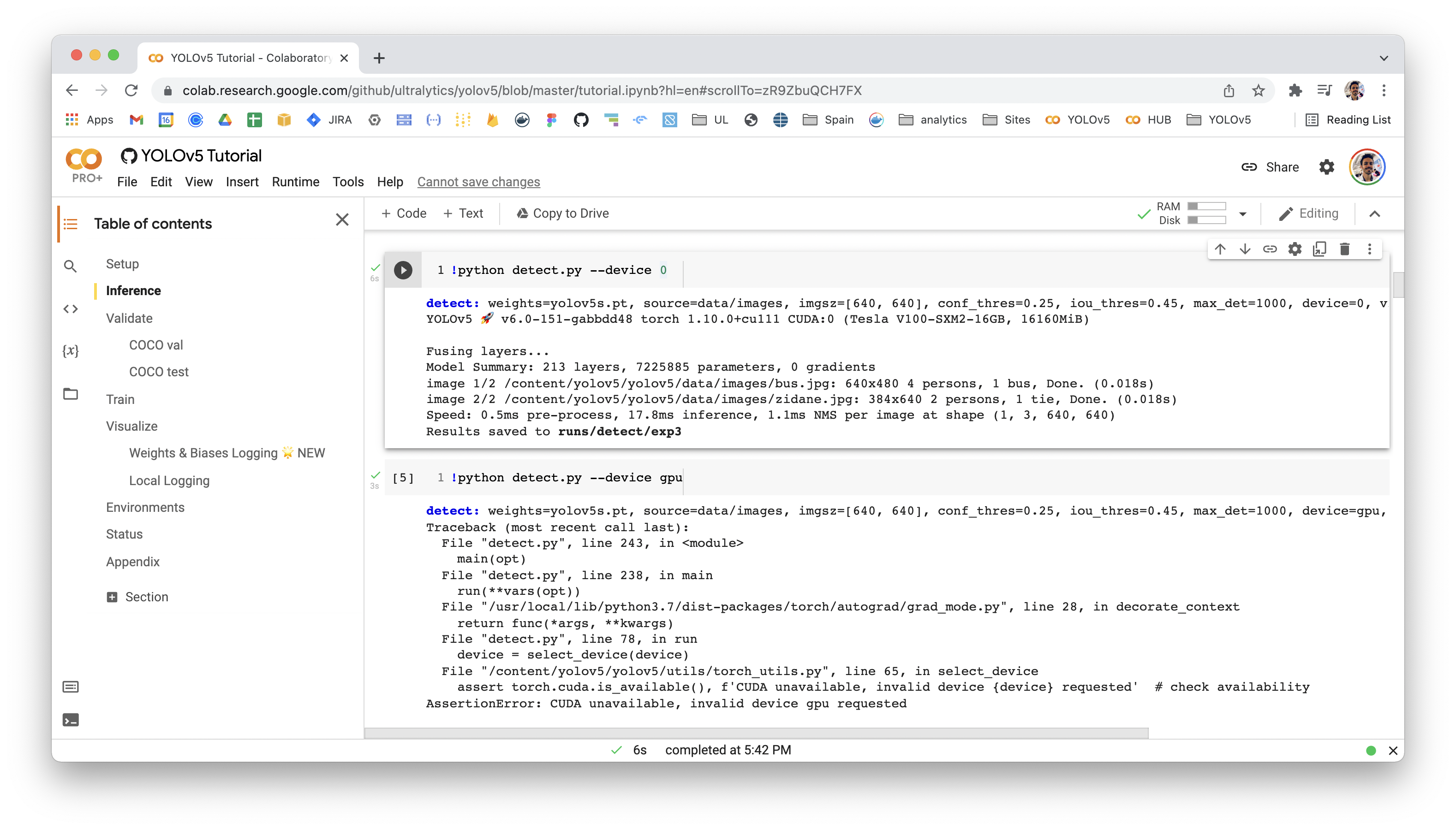Click the Cannot save changes link
Image resolution: width=1456 pixels, height=830 pixels.
[478, 182]
